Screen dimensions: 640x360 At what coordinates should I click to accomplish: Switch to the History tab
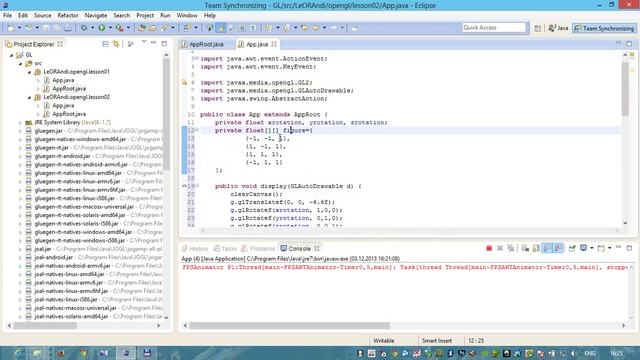click(195, 249)
